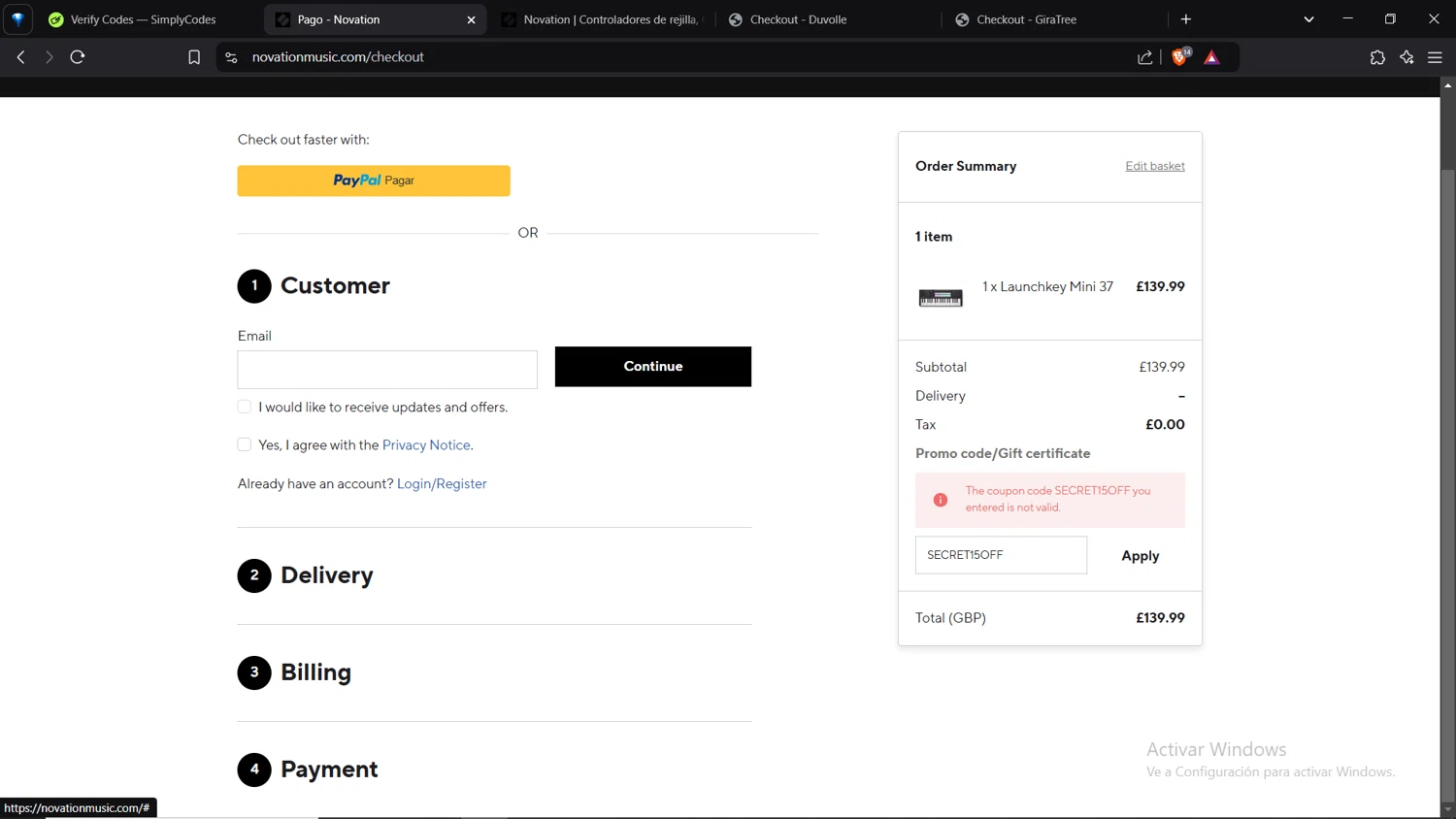Close the Pago - Novation tab
The height and width of the screenshot is (819, 1456).
point(471,19)
